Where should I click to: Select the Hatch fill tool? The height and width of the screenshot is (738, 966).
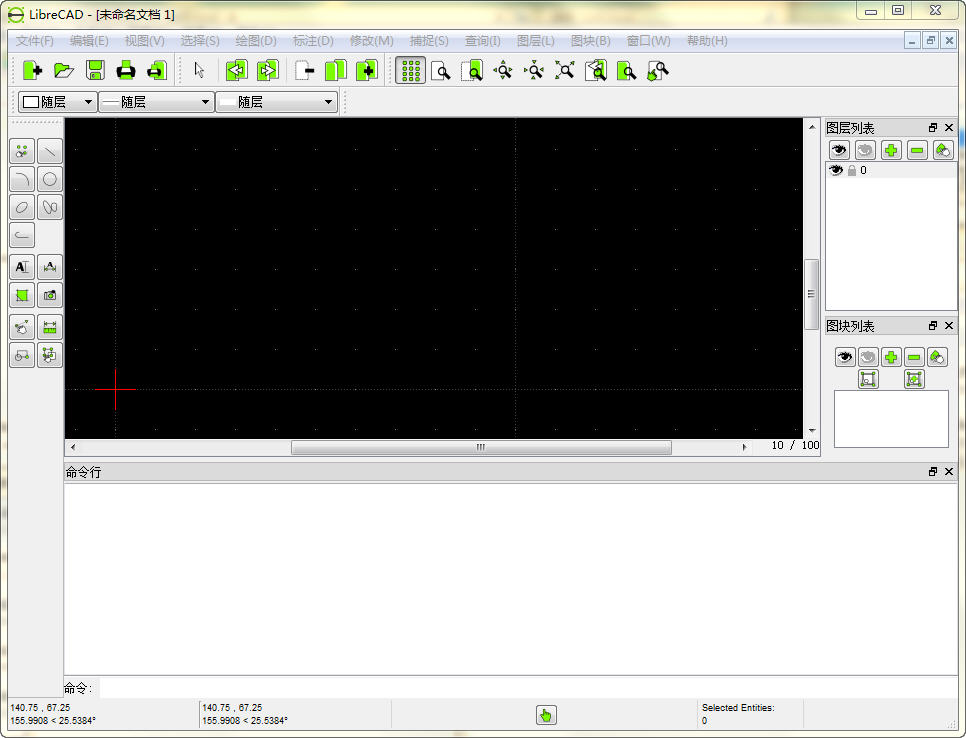(21, 295)
